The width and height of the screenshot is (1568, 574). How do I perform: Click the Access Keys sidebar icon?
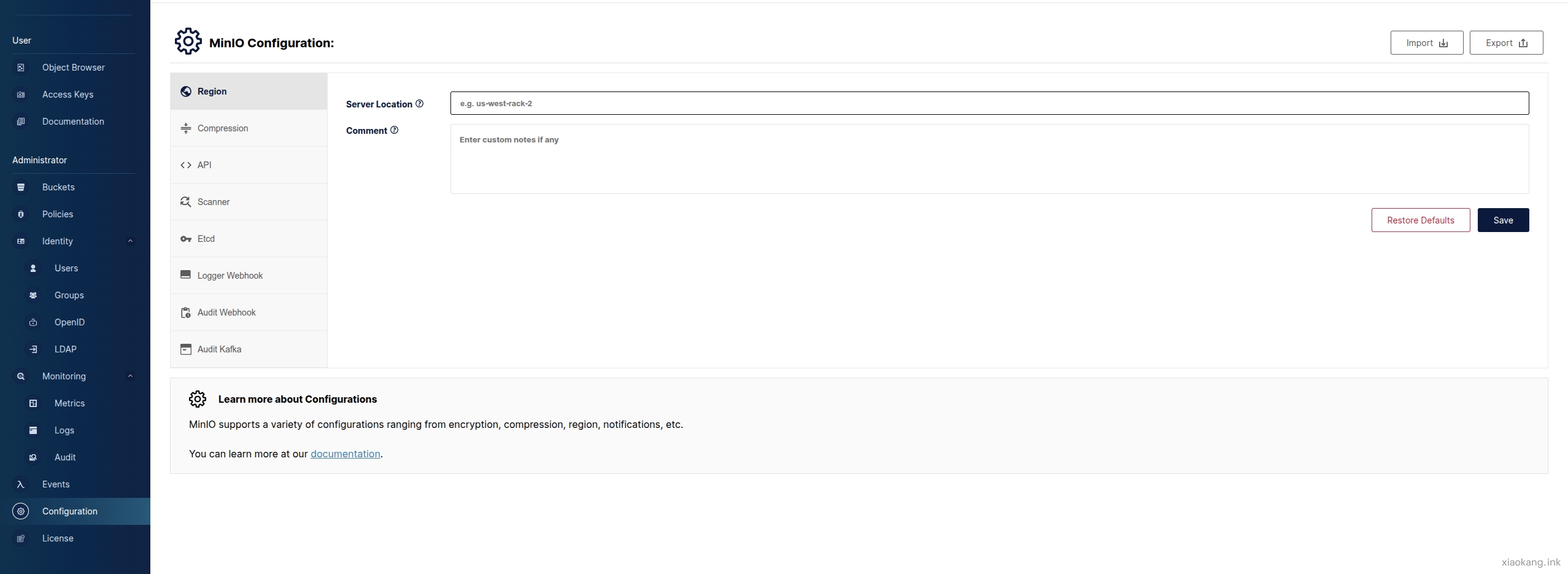21,95
